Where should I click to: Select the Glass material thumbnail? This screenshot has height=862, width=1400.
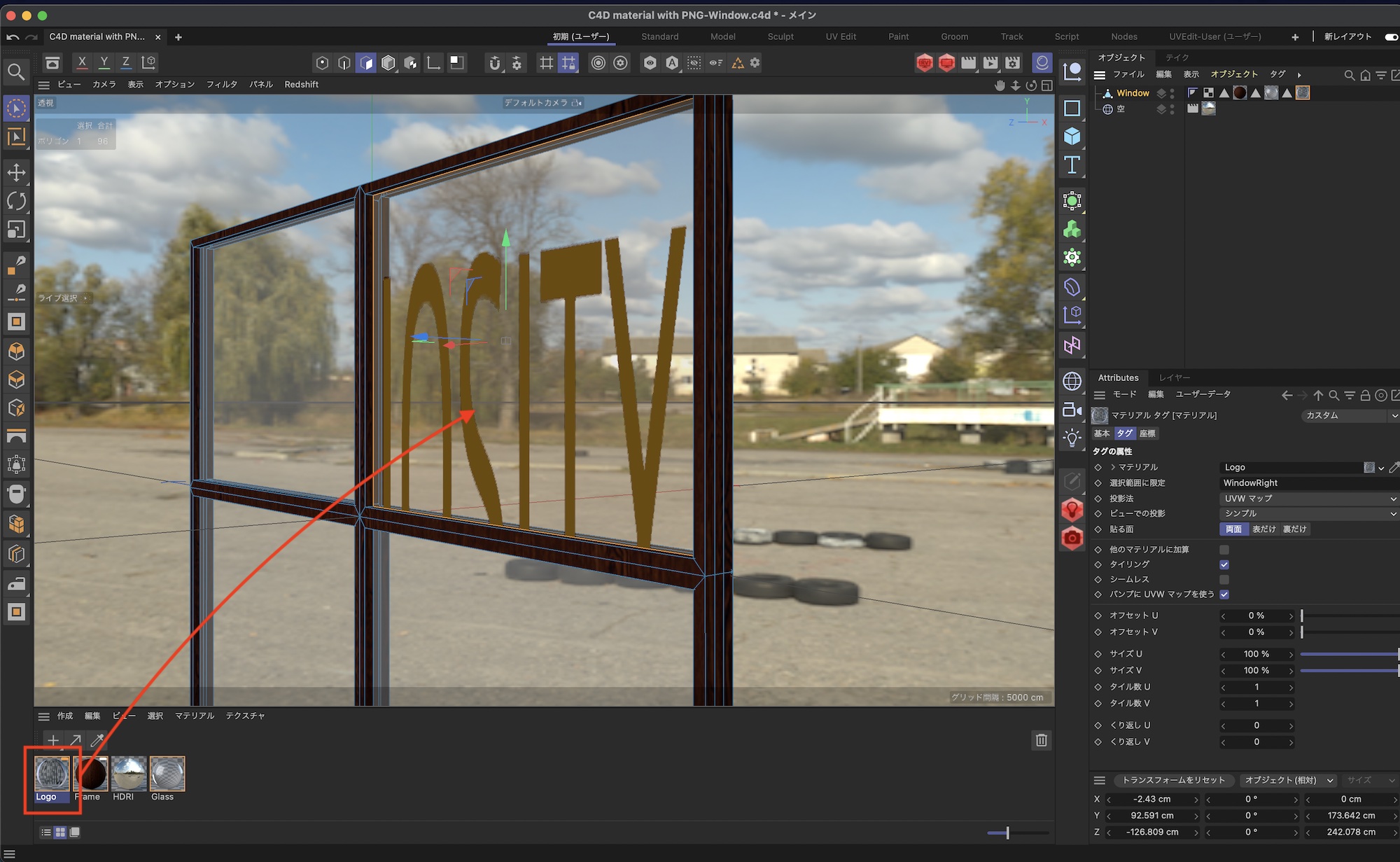pos(167,774)
